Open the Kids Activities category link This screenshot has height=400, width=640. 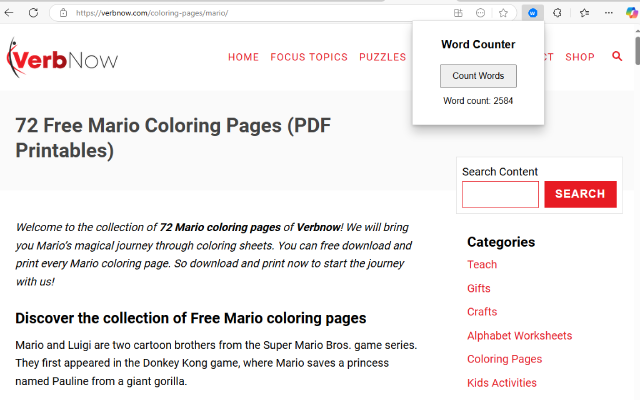(x=502, y=383)
